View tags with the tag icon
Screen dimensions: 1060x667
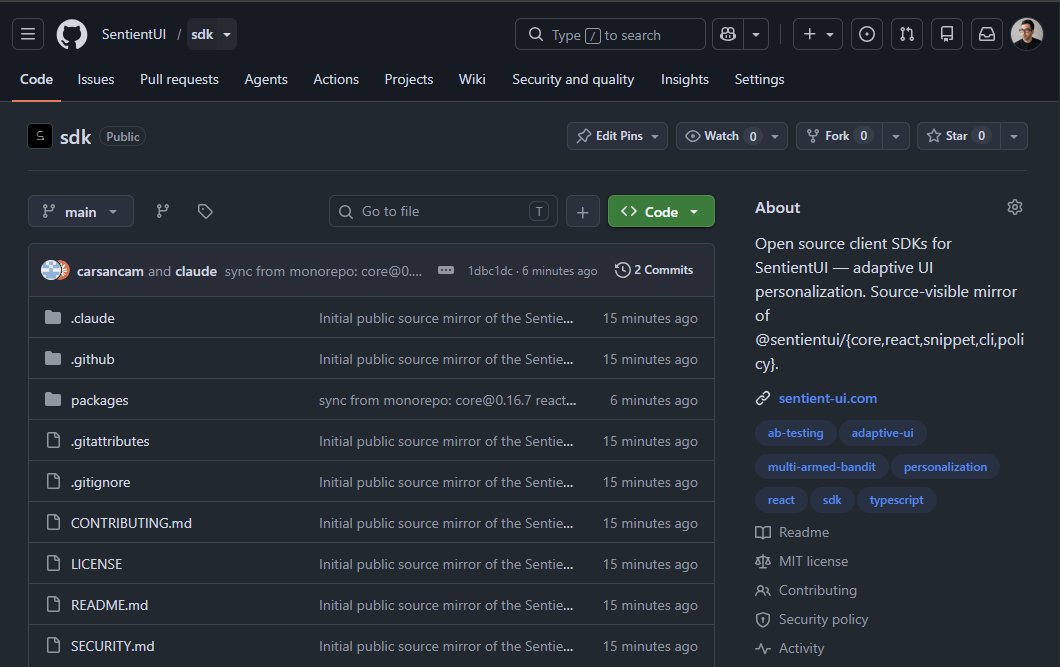pyautogui.click(x=205, y=212)
